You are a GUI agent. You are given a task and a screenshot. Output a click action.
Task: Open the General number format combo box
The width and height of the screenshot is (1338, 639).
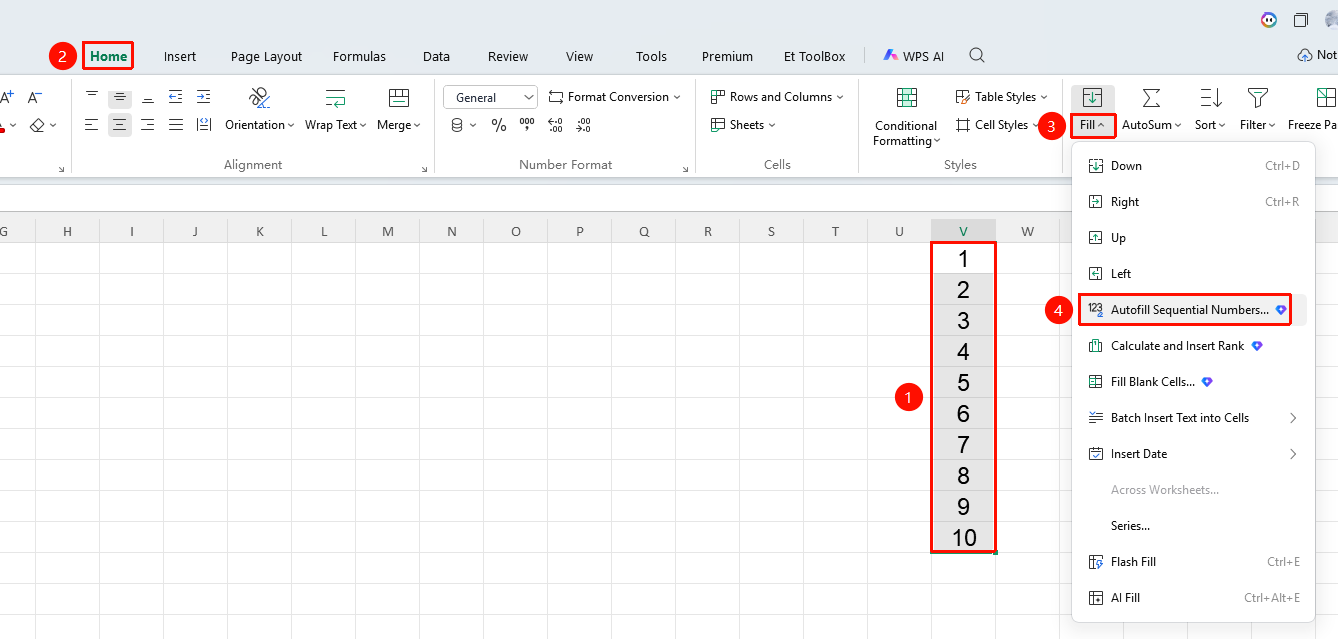tap(491, 97)
